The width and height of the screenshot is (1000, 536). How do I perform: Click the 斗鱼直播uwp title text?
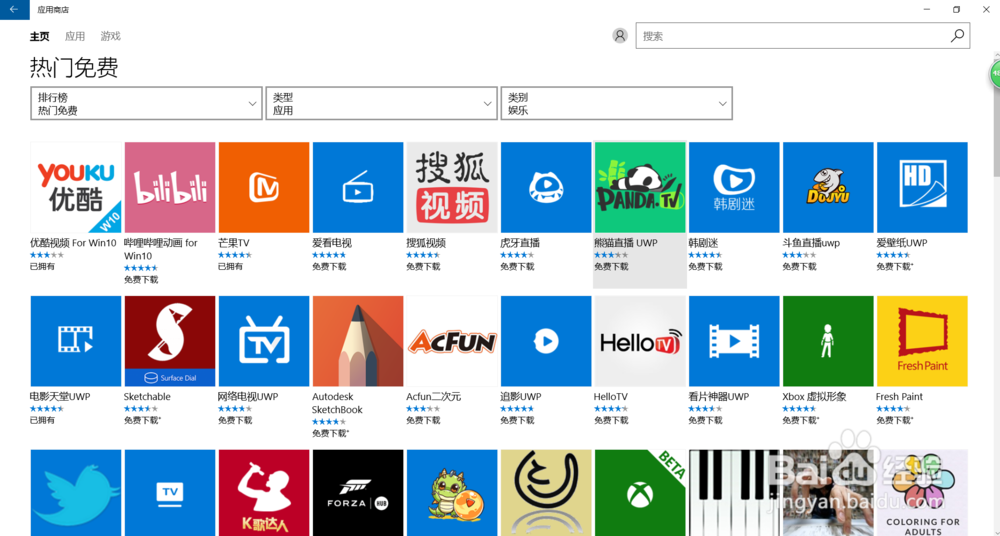click(811, 243)
